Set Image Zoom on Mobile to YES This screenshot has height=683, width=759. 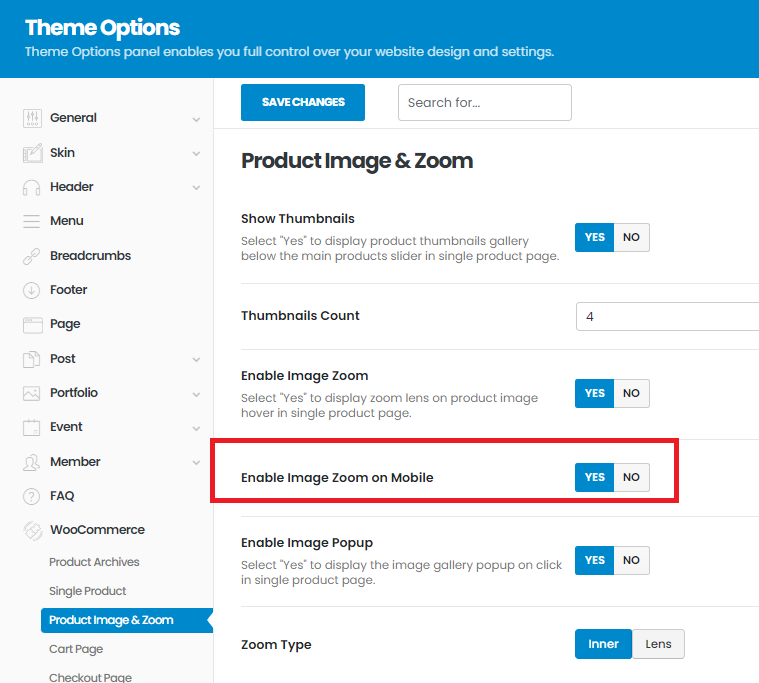[594, 477]
